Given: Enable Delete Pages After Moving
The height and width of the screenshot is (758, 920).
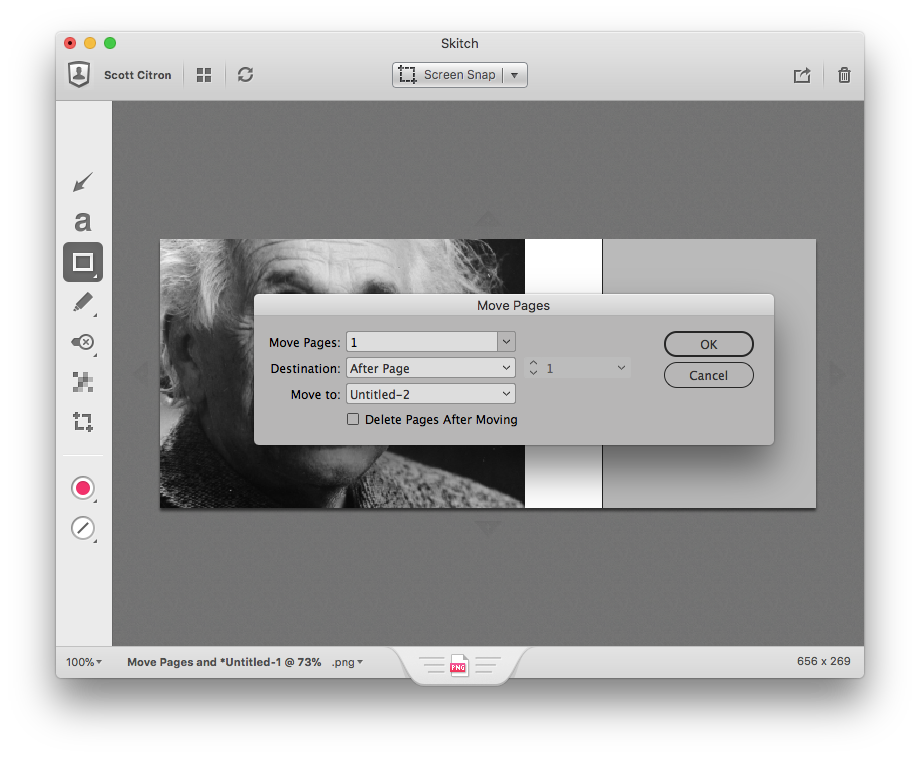Looking at the screenshot, I should (353, 419).
